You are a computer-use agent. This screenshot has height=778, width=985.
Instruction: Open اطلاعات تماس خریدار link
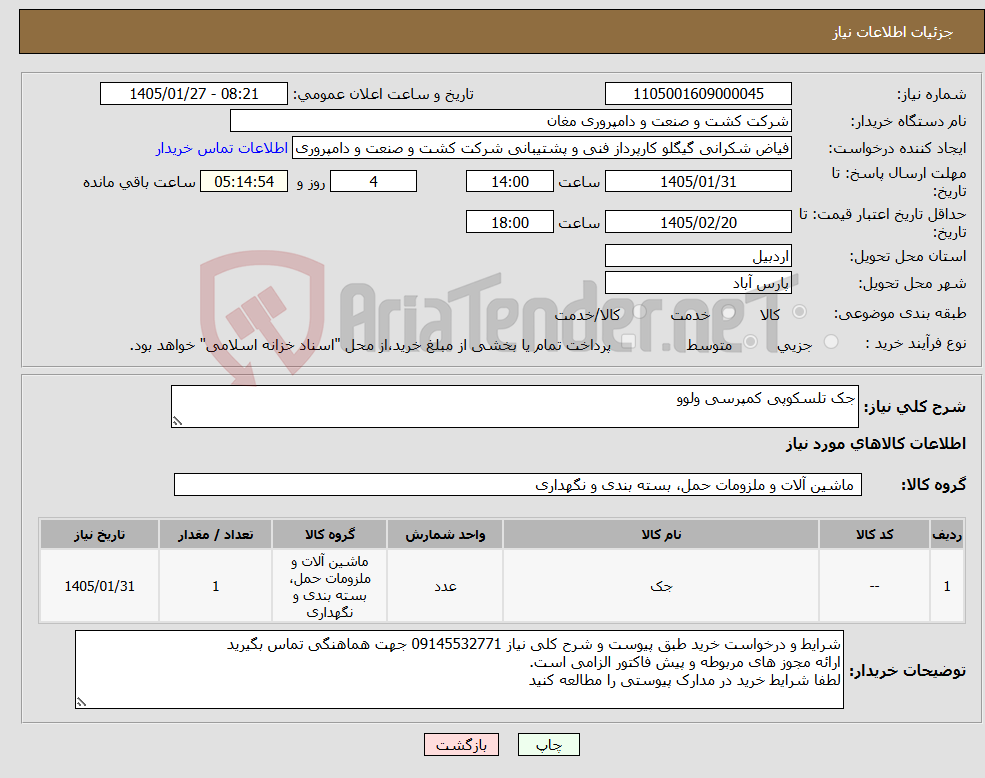(222, 148)
